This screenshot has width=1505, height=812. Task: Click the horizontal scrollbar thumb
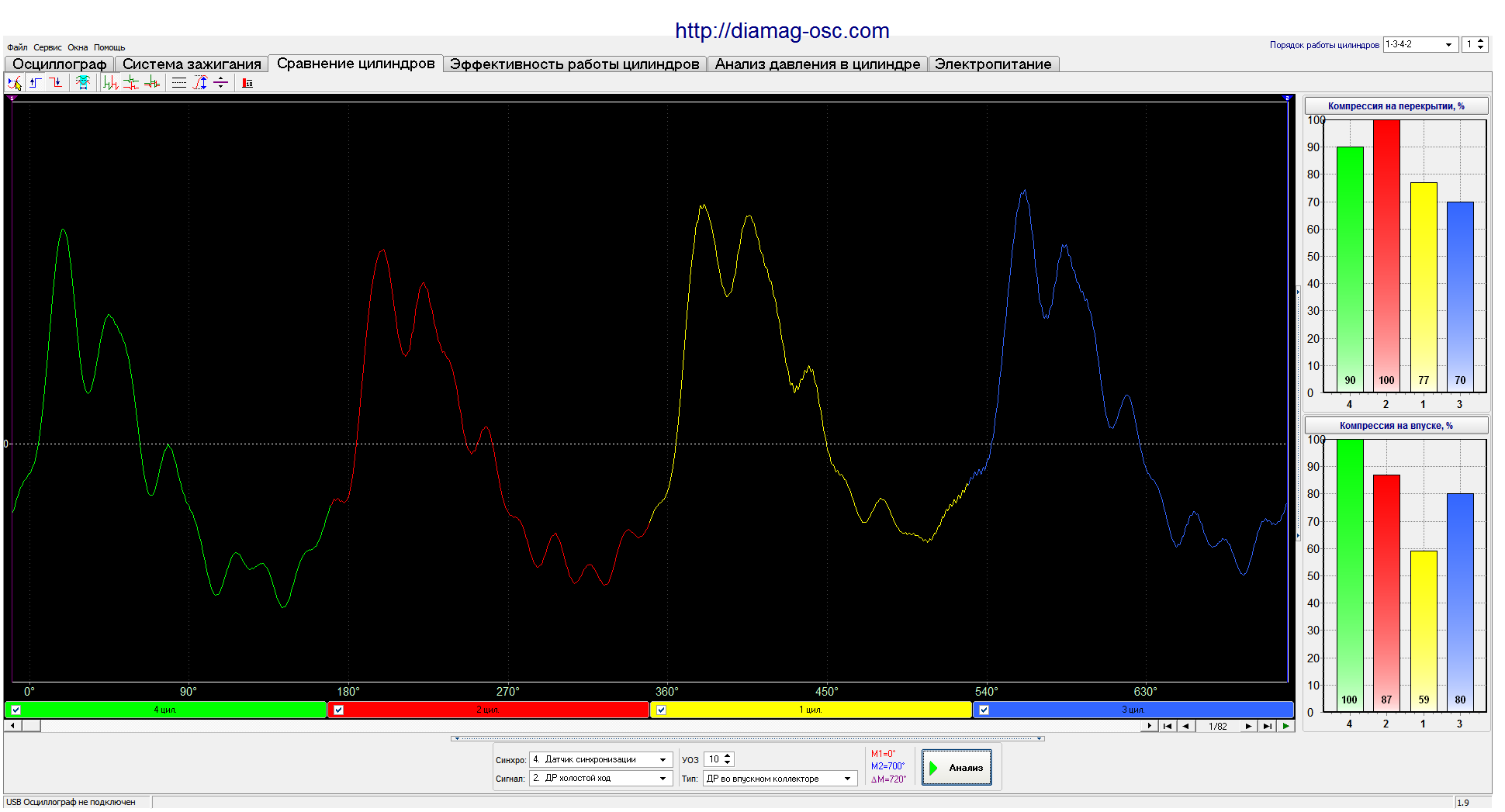[x=31, y=726]
